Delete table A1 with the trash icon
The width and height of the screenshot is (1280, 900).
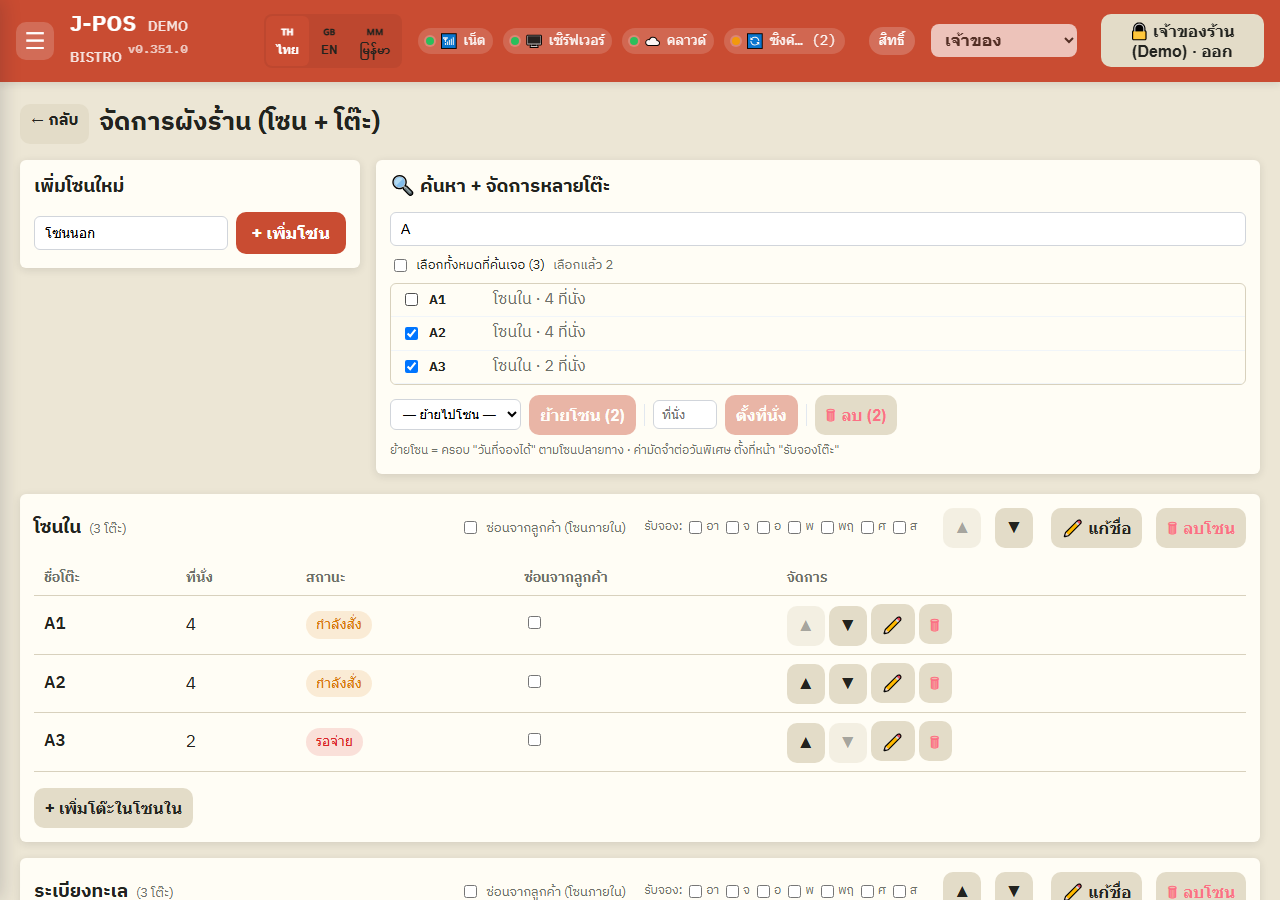point(935,625)
